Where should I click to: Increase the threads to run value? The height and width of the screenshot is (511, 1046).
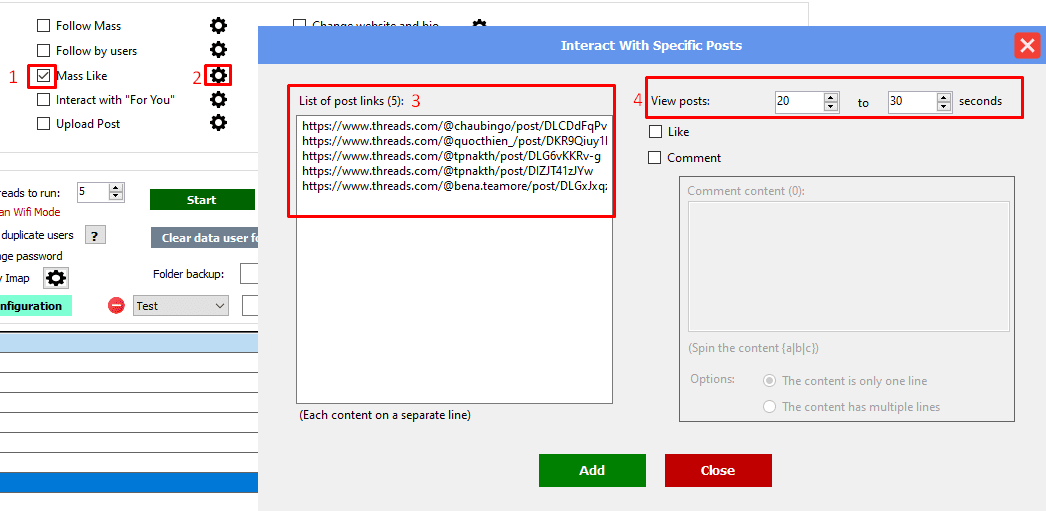point(117,188)
